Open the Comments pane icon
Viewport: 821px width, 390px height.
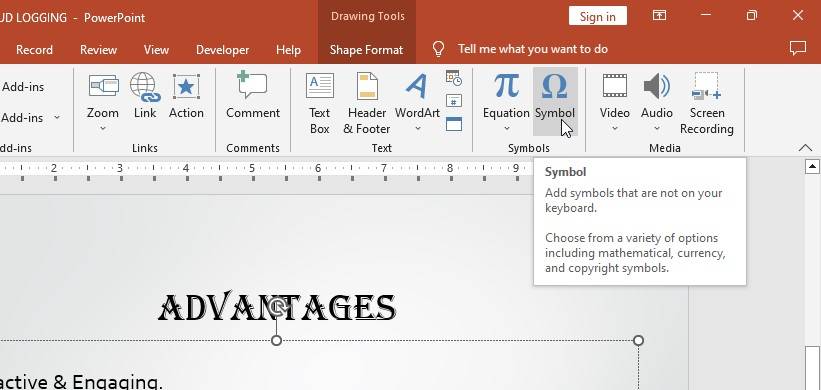(x=797, y=49)
